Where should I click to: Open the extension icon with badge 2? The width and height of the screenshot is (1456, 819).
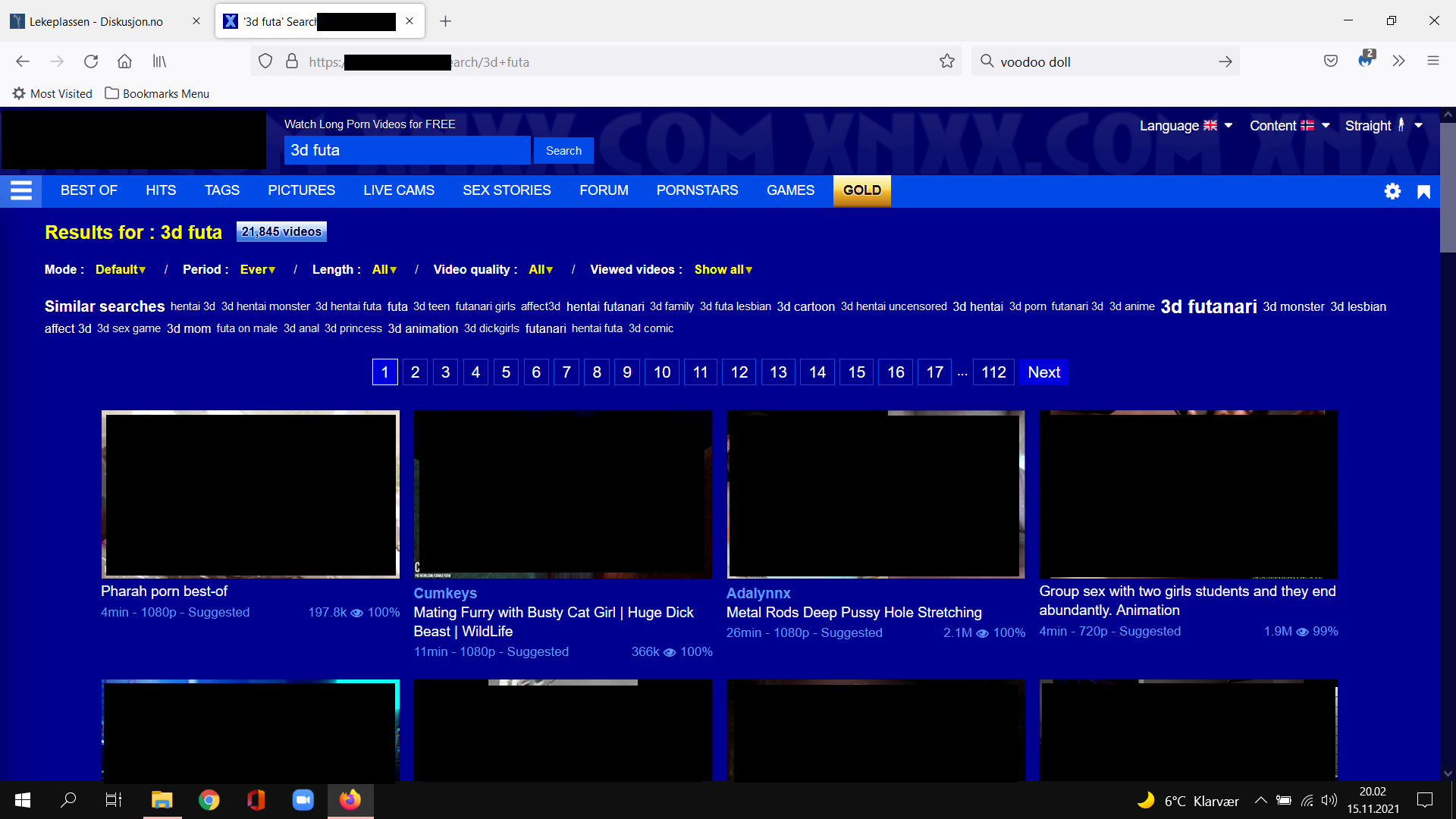tap(1366, 59)
